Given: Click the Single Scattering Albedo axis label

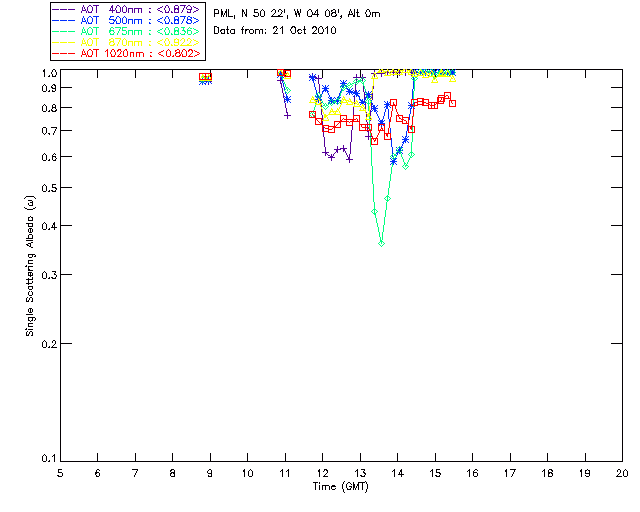Looking at the screenshot, I should pyautogui.click(x=30, y=266).
